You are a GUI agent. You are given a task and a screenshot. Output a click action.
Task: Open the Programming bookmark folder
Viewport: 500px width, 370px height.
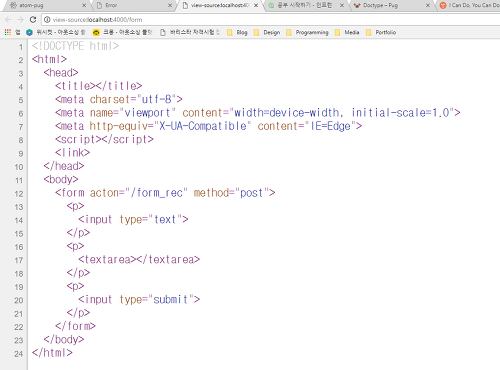point(307,32)
